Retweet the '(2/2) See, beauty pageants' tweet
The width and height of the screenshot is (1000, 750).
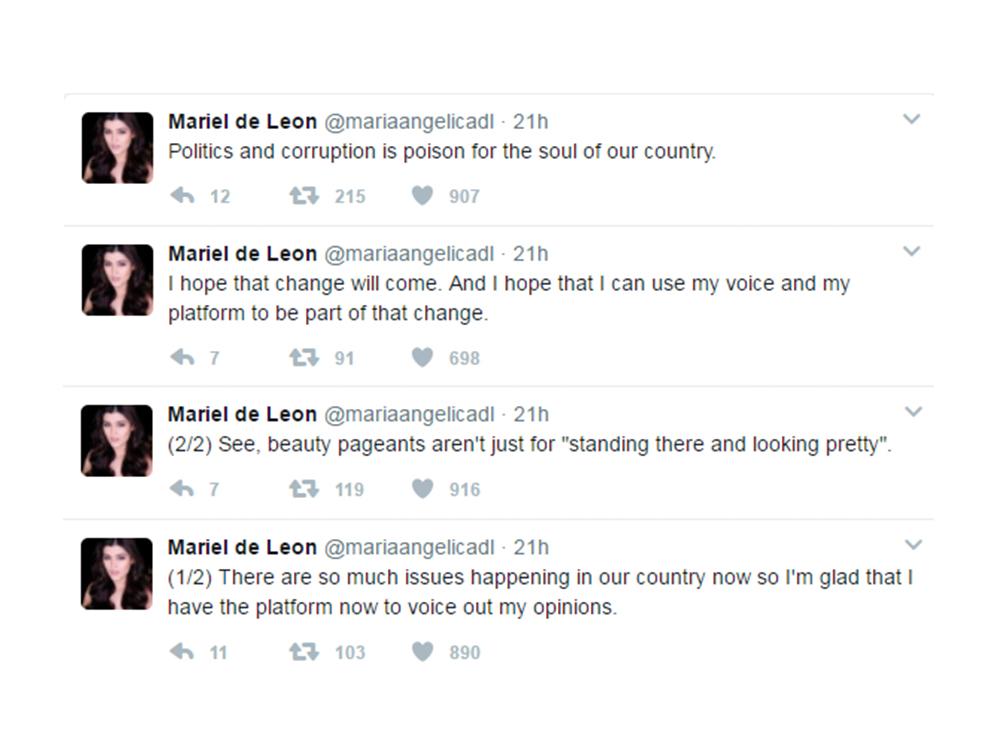pyautogui.click(x=304, y=489)
